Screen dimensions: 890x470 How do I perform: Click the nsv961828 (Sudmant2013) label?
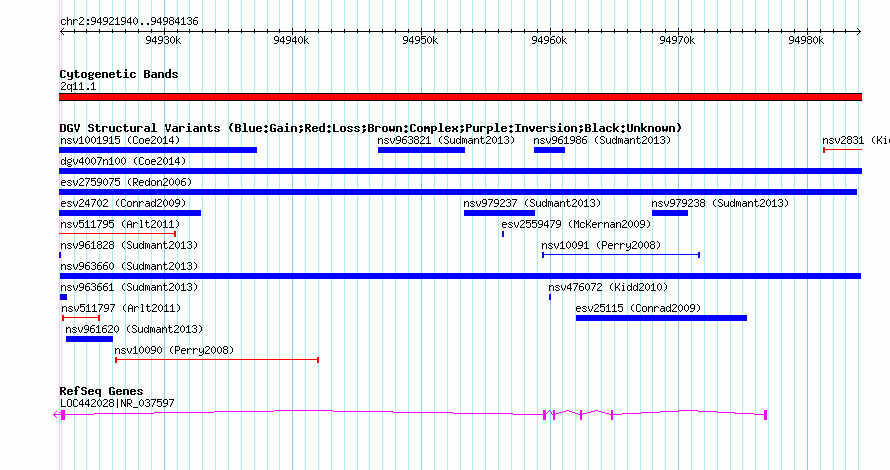[x=129, y=245]
